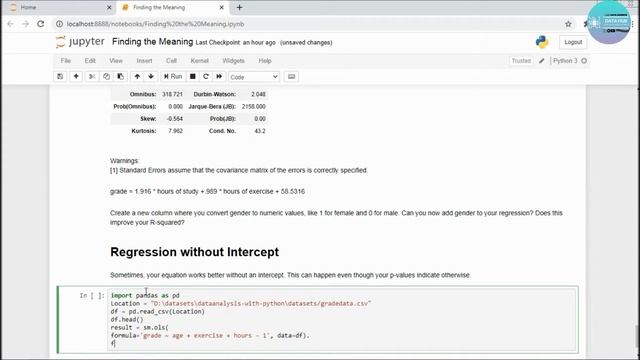The image size is (640, 360).
Task: Save the notebook with the floppy icon
Action: click(x=60, y=77)
